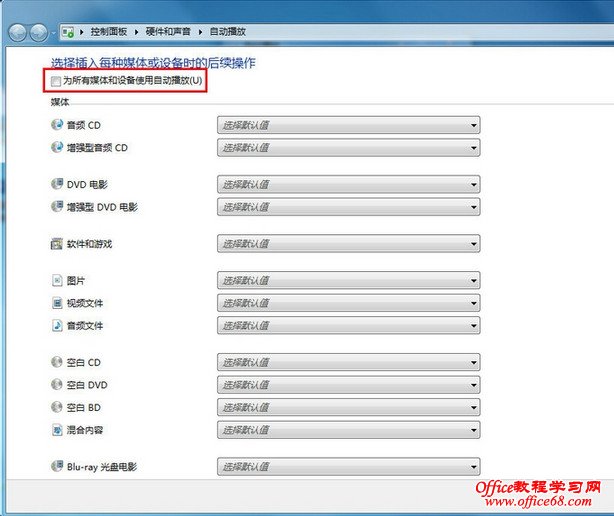The width and height of the screenshot is (614, 516).
Task: Open the 混合内容 dropdown
Action: pos(349,430)
